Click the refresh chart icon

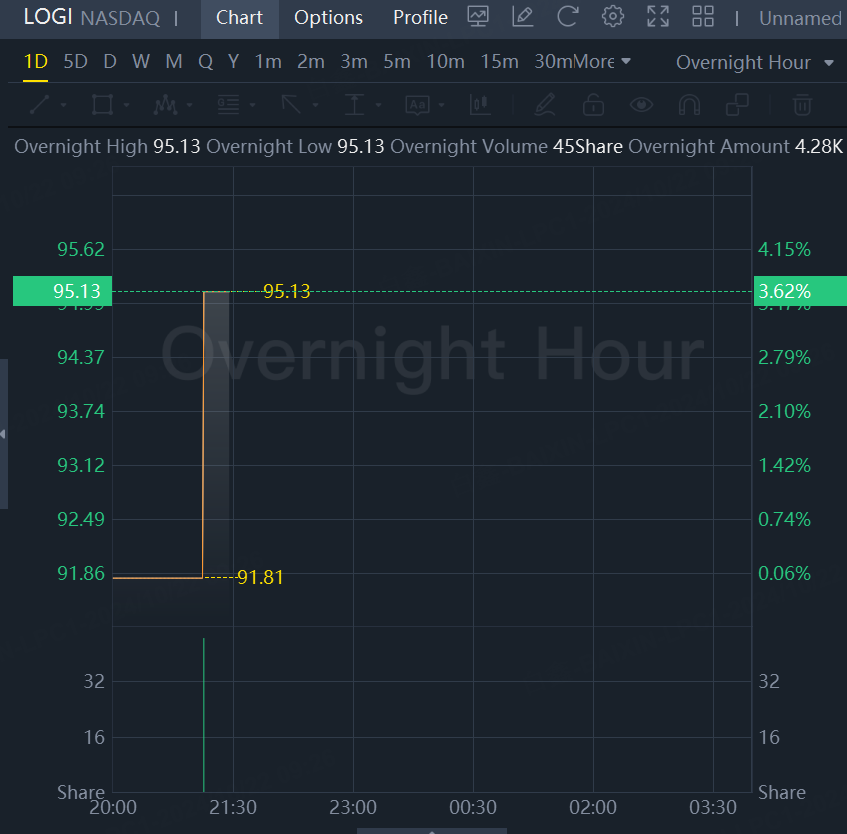point(568,17)
